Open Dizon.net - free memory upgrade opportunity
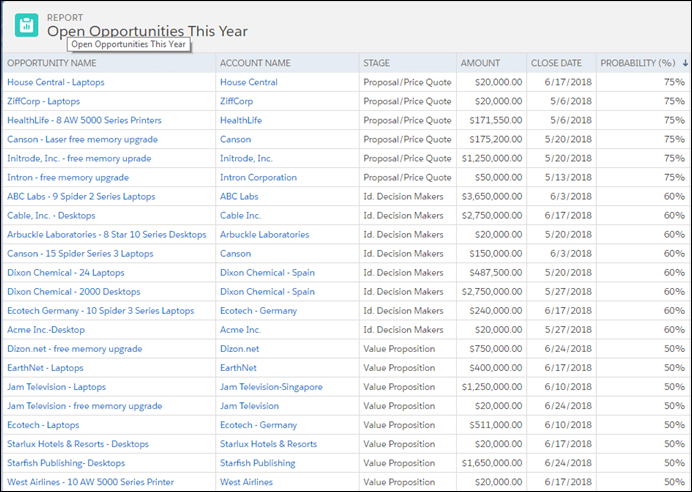The image size is (692, 492). (75, 349)
